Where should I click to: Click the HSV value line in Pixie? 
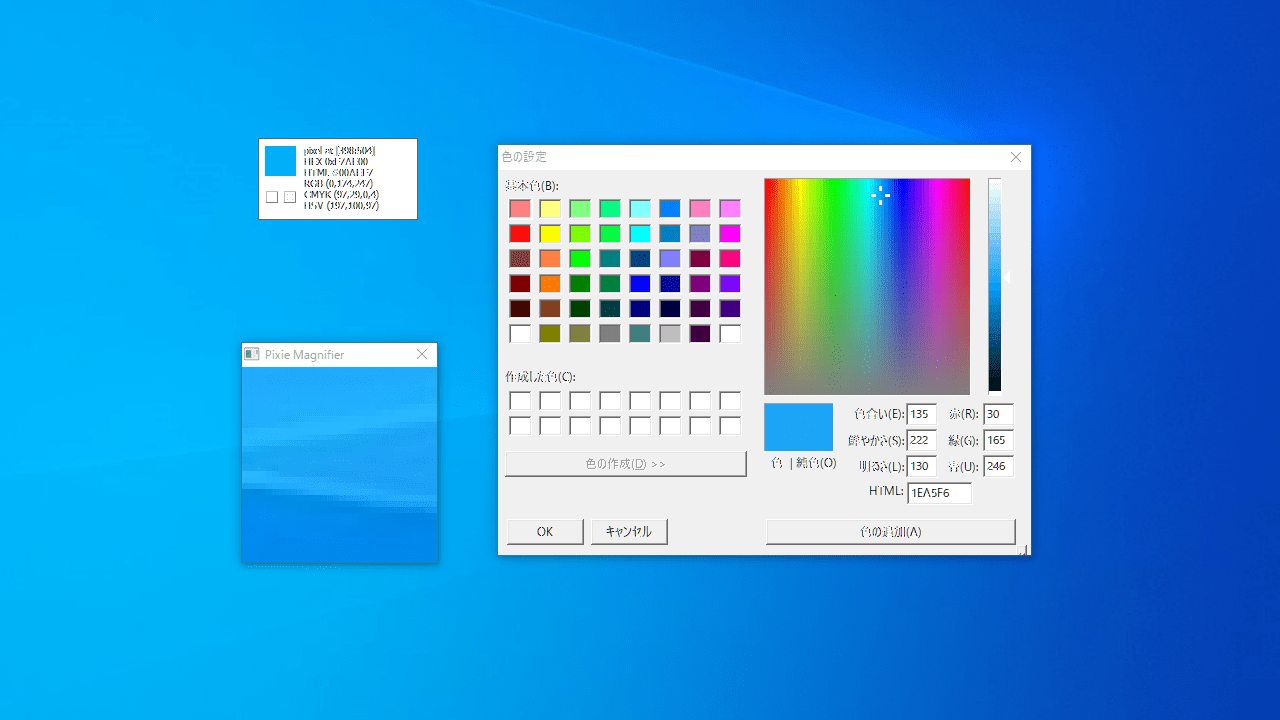coord(341,206)
